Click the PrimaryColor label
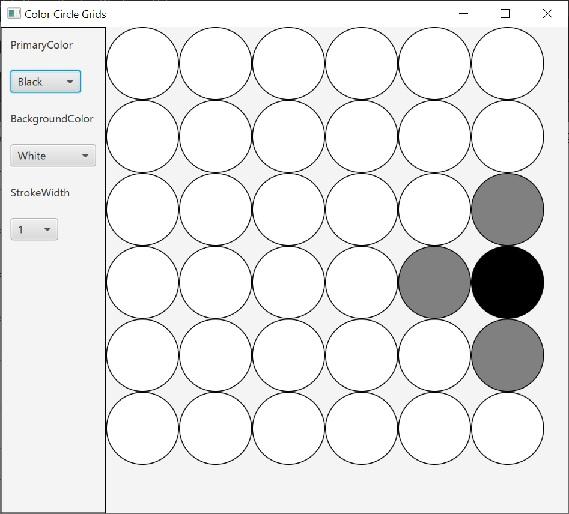The height and width of the screenshot is (514, 569). (x=42, y=45)
